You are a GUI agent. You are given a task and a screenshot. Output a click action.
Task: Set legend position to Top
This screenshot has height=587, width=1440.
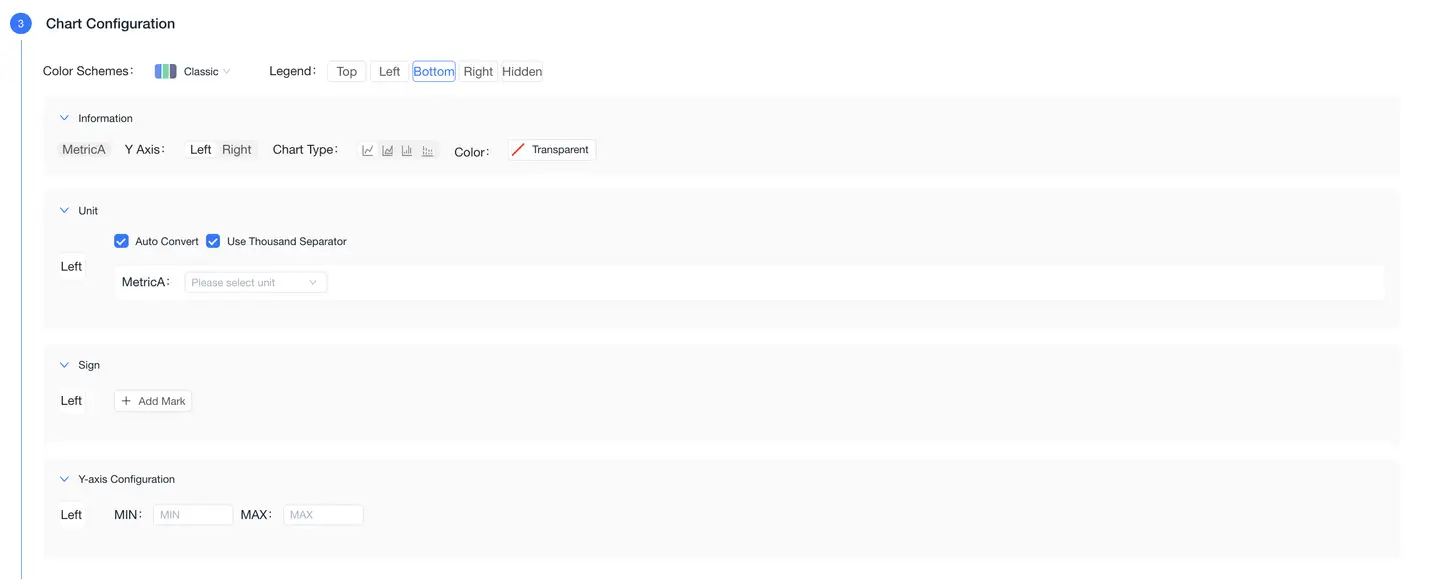pyautogui.click(x=347, y=72)
